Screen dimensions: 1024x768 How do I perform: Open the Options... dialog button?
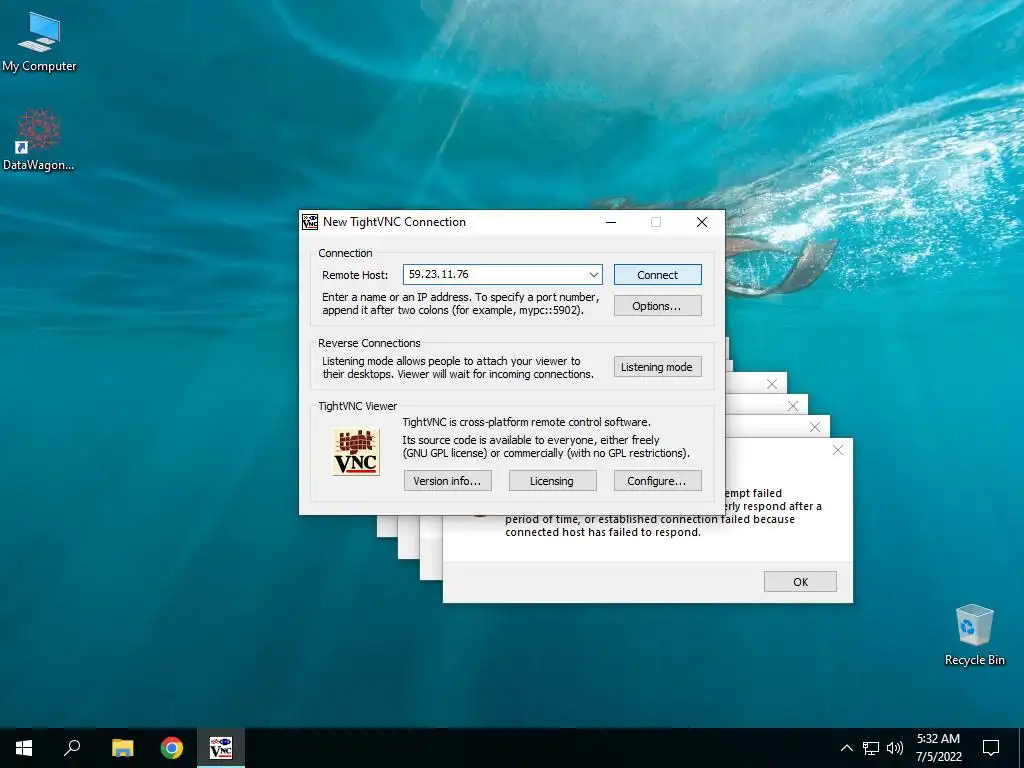pyautogui.click(x=658, y=306)
